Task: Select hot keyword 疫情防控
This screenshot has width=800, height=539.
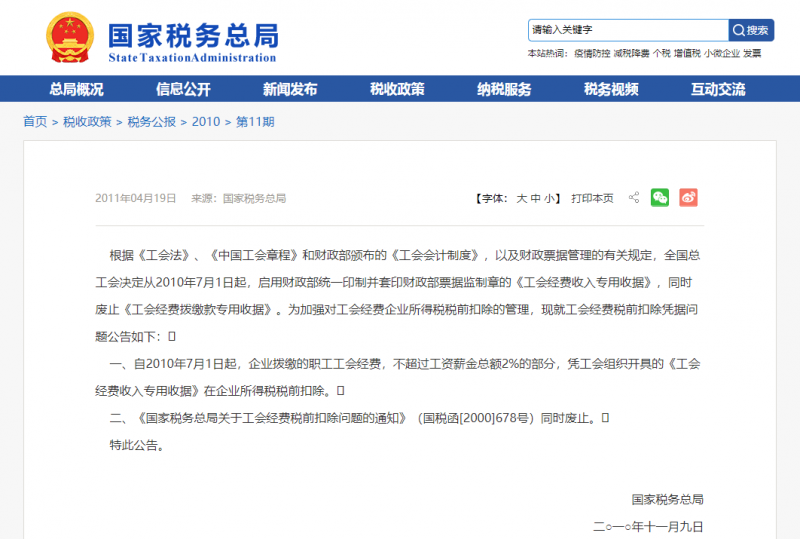Action: (x=591, y=53)
